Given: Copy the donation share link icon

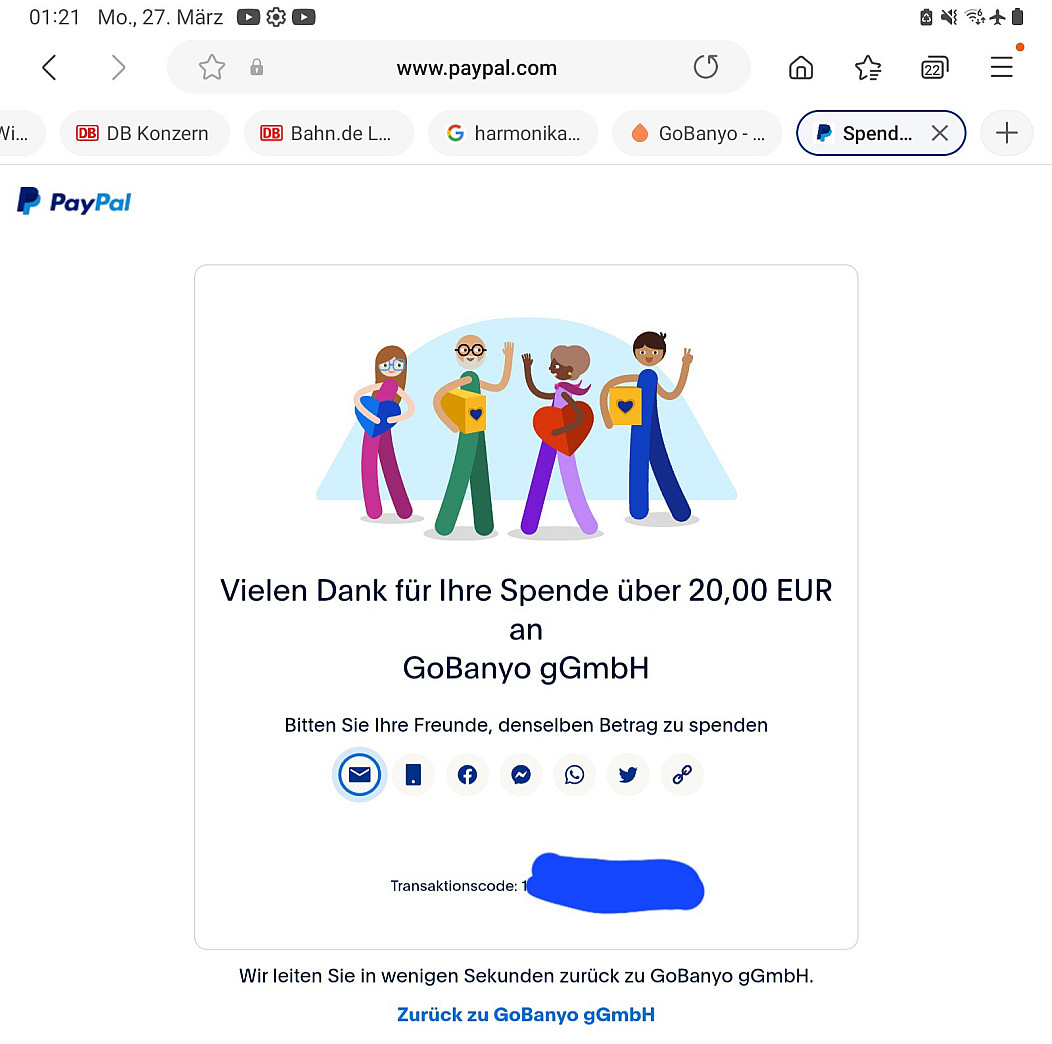Looking at the screenshot, I should 682,775.
